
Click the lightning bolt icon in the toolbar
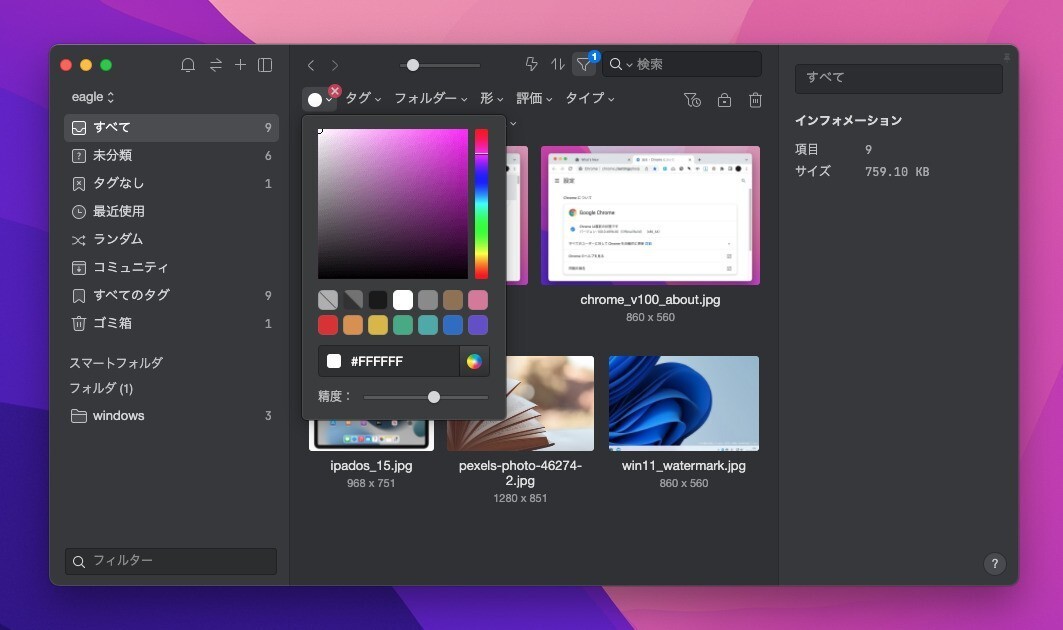[x=532, y=64]
